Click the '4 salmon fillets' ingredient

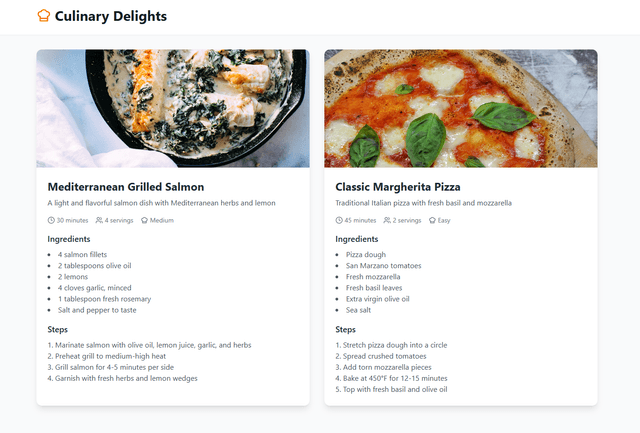[x=82, y=255]
